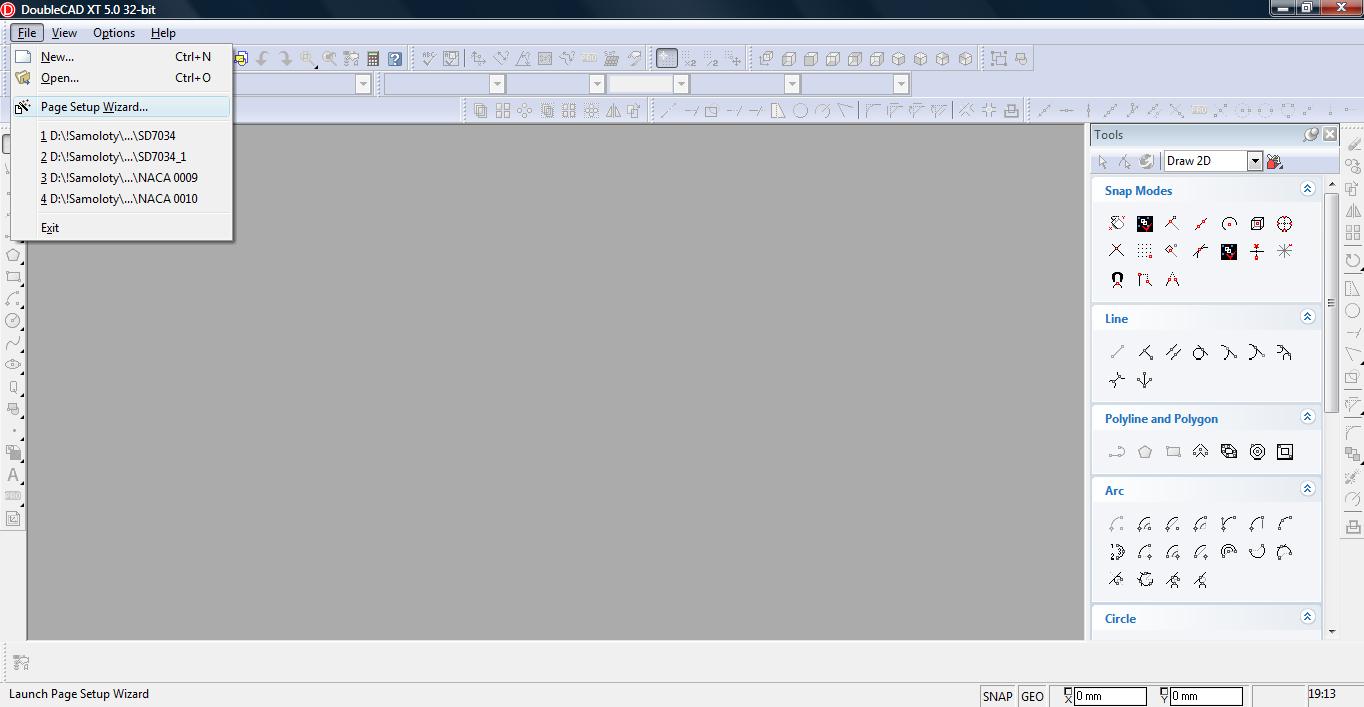Click the blue Help question mark icon
1364x707 pixels.
(x=395, y=59)
